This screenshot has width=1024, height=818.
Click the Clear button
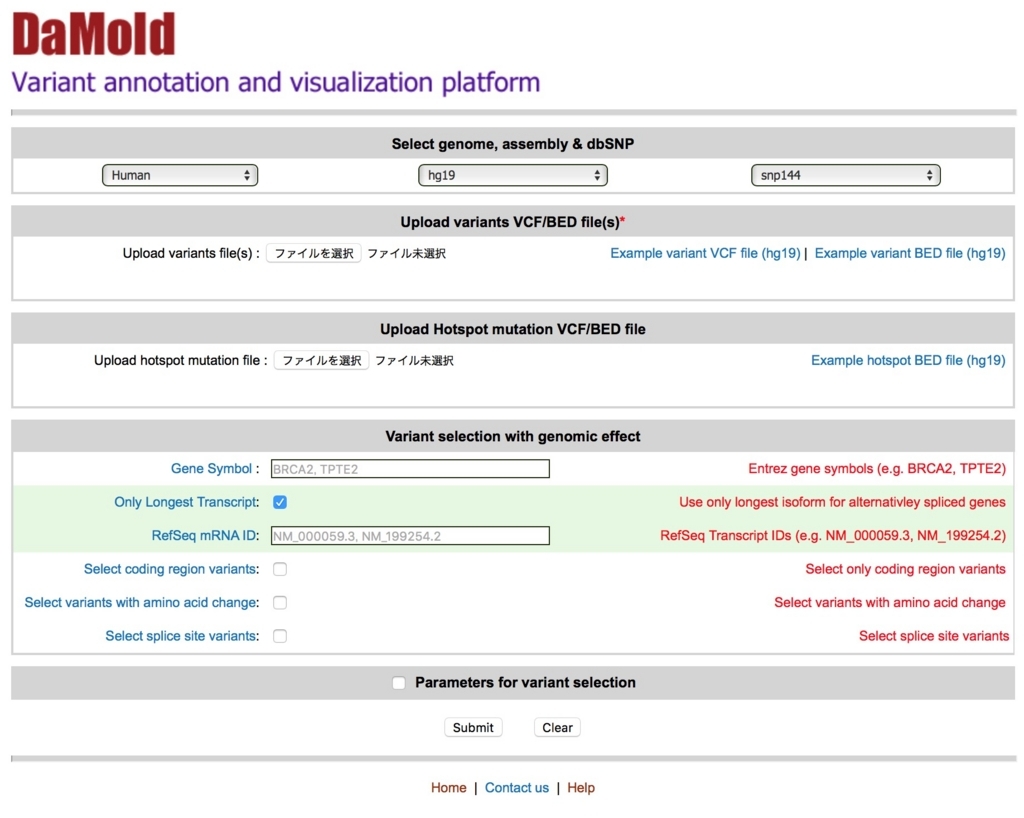coord(557,727)
